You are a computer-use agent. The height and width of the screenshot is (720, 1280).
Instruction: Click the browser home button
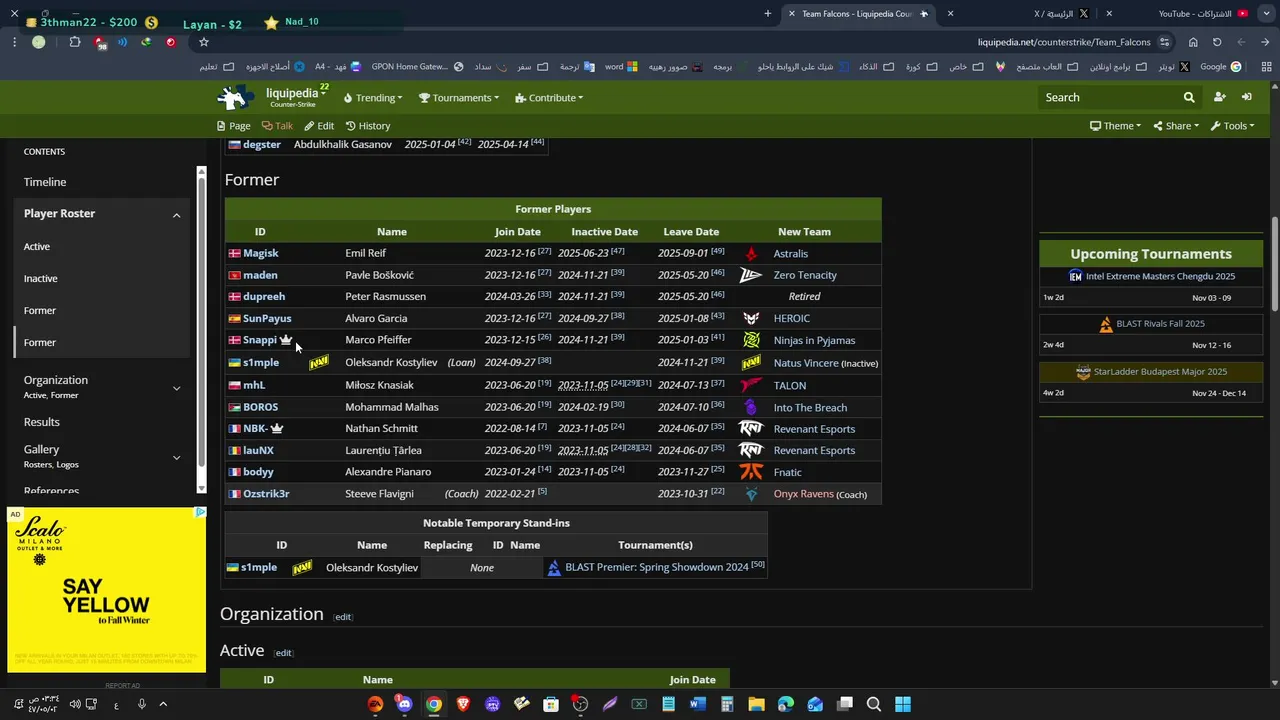1193,42
